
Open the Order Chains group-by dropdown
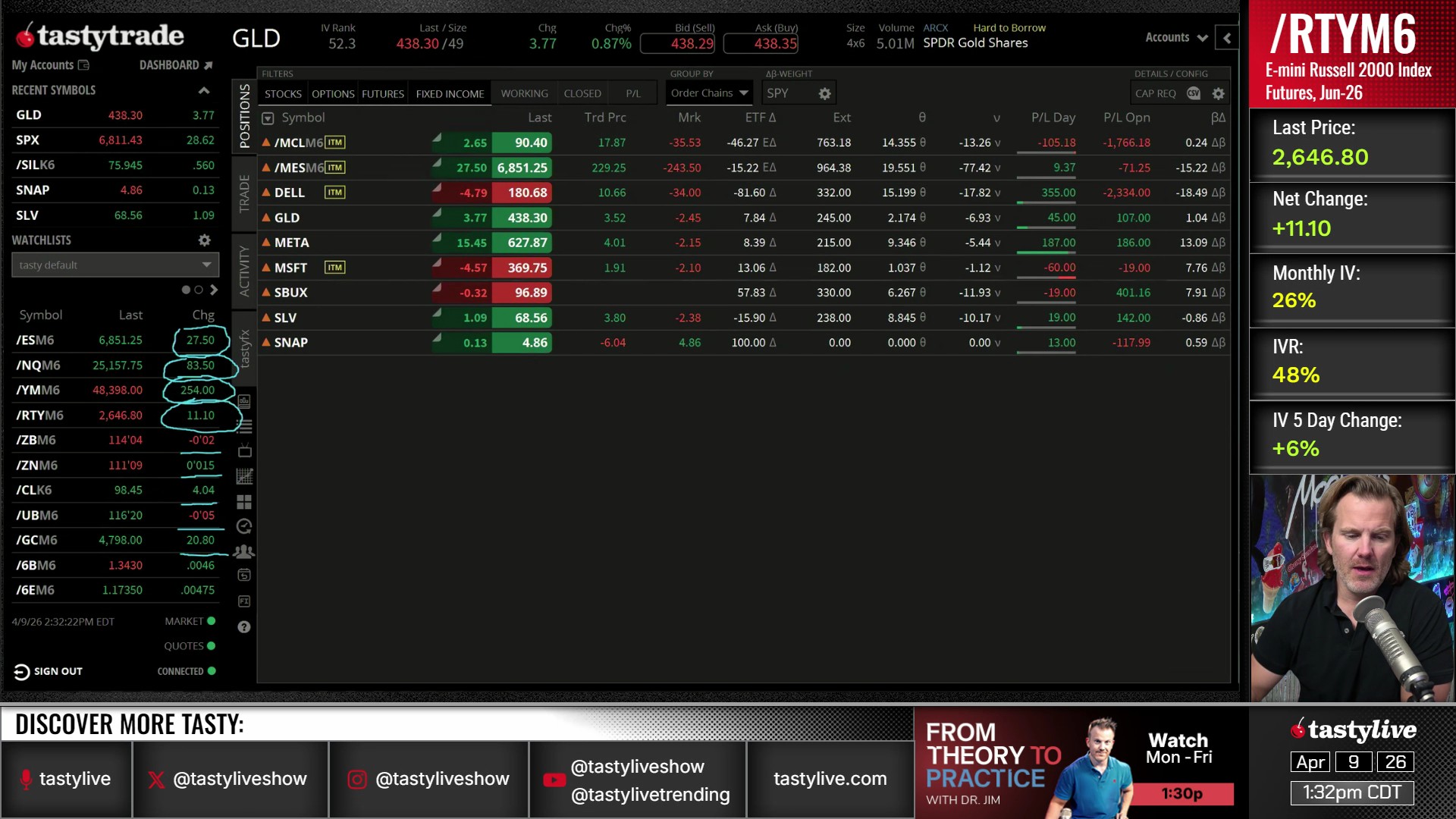(709, 93)
